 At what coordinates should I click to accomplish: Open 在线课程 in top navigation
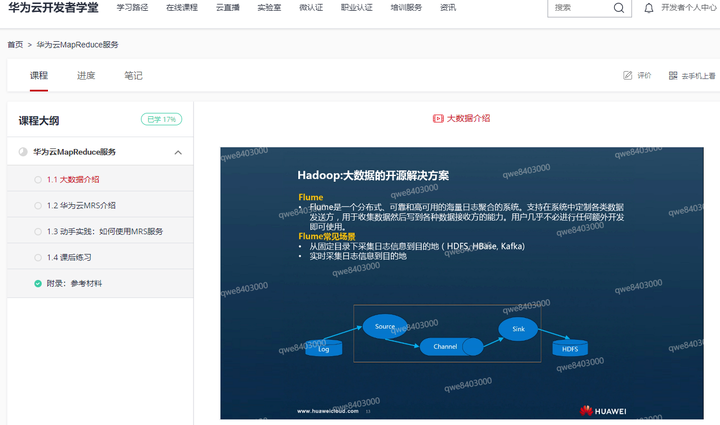pyautogui.click(x=182, y=7)
